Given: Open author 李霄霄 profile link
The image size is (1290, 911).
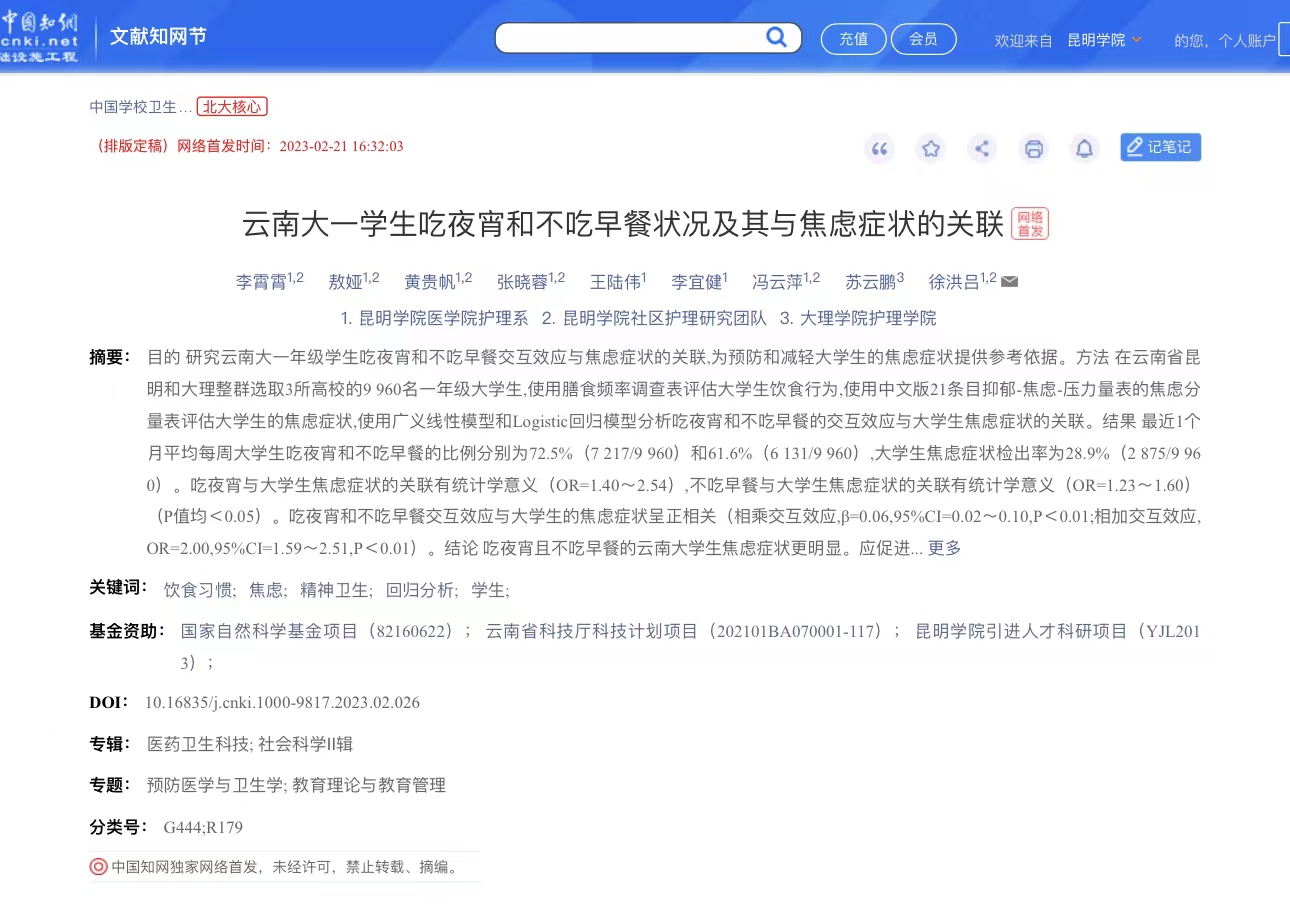Looking at the screenshot, I should click(x=262, y=282).
